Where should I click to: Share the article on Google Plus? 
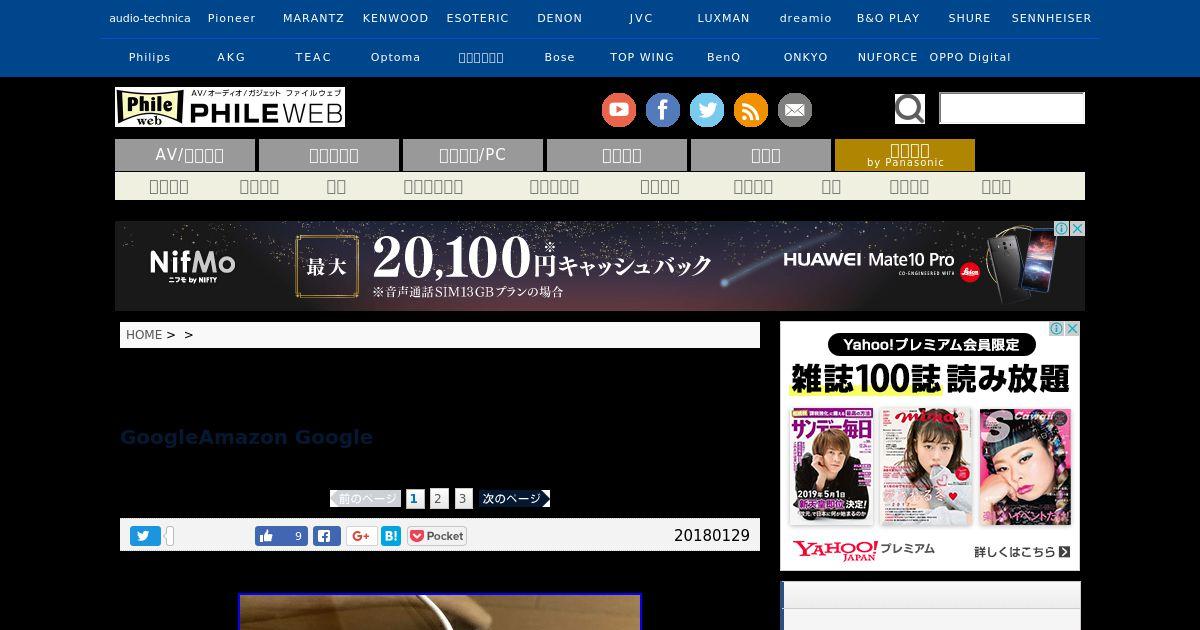click(x=362, y=536)
